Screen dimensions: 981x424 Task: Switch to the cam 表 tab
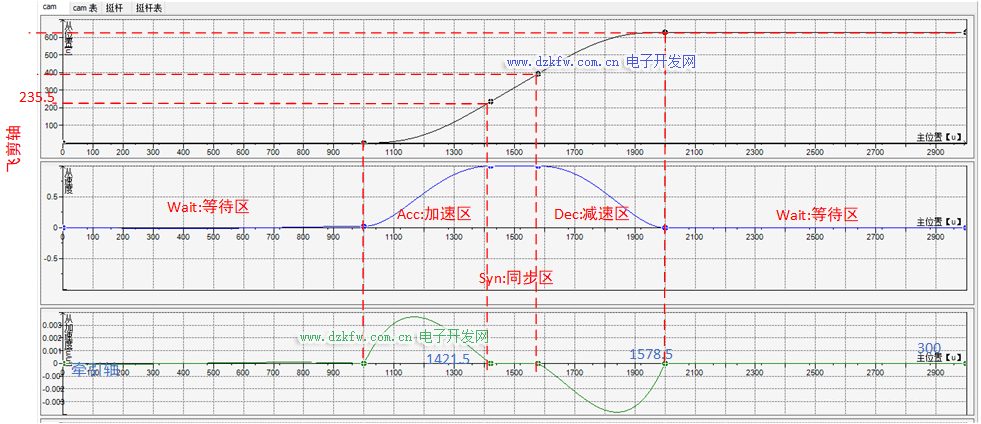click(x=85, y=7)
